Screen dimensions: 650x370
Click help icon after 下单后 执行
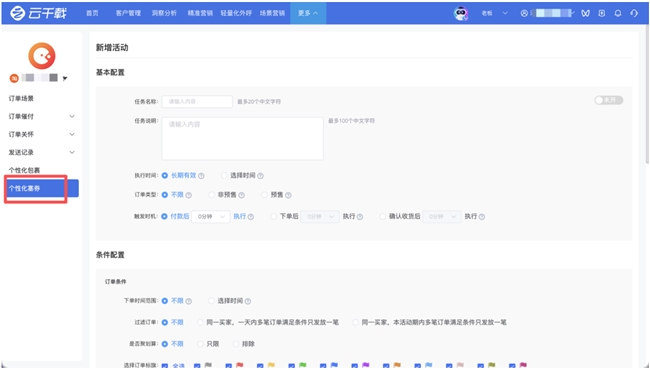coord(360,217)
